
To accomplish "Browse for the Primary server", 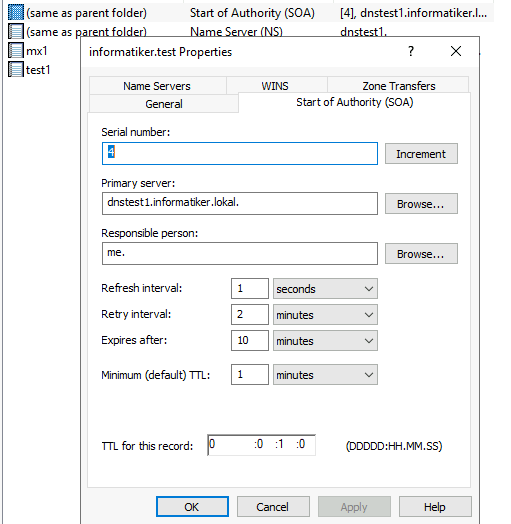I will point(421,204).
